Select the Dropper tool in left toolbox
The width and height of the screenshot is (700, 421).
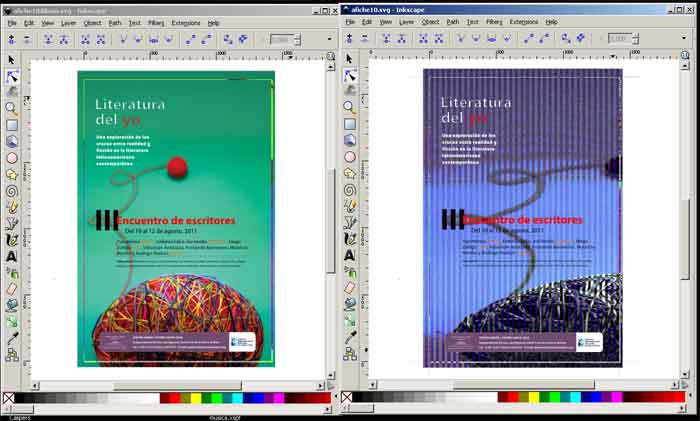click(12, 337)
